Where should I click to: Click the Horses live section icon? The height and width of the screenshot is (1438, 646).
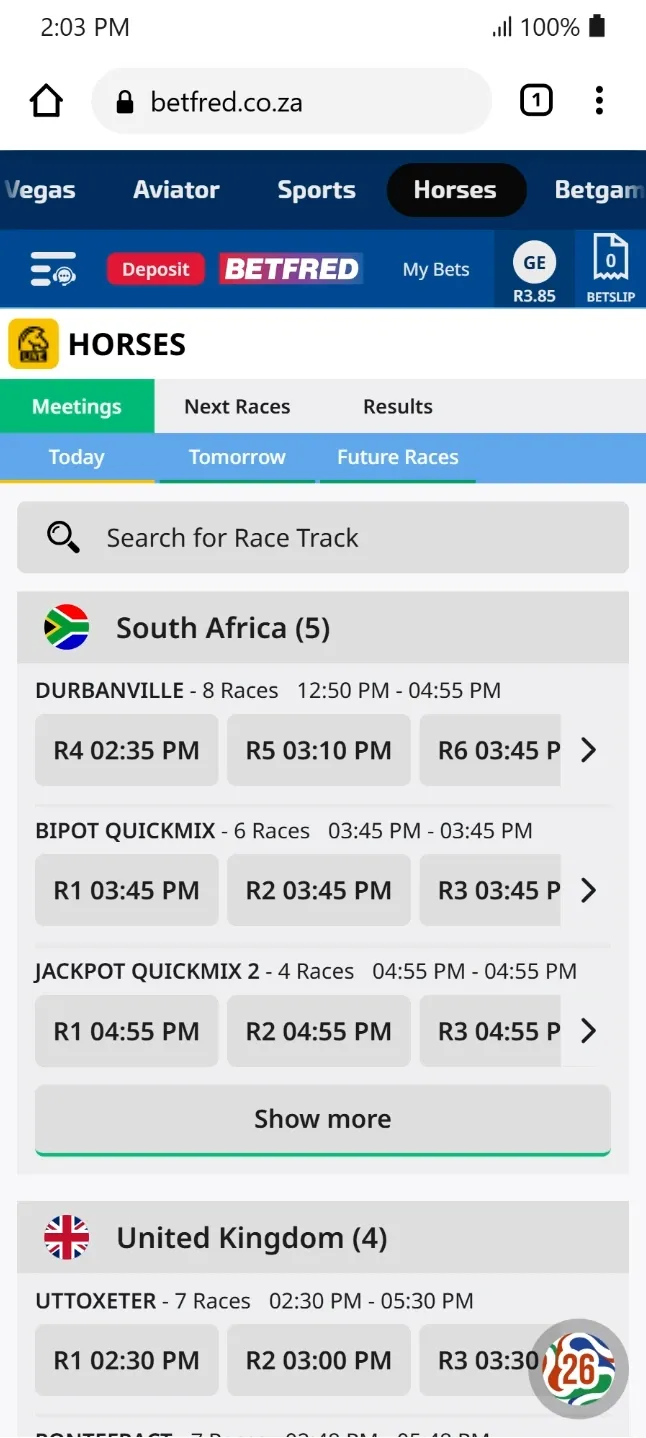tap(33, 344)
